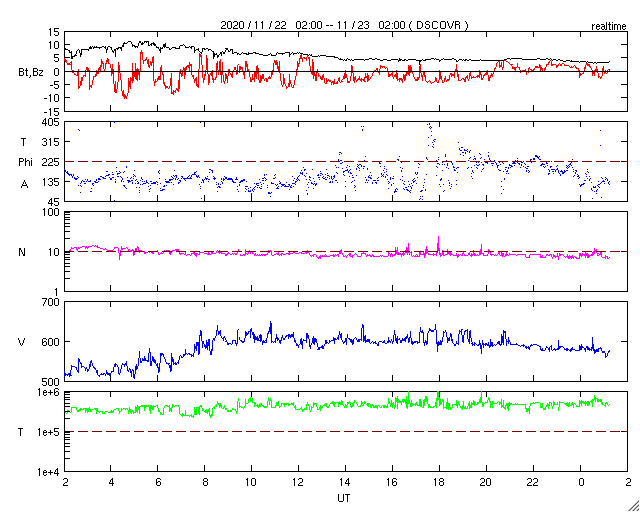Click the '315' tick value
The width and height of the screenshot is (640, 512).
pos(51,142)
